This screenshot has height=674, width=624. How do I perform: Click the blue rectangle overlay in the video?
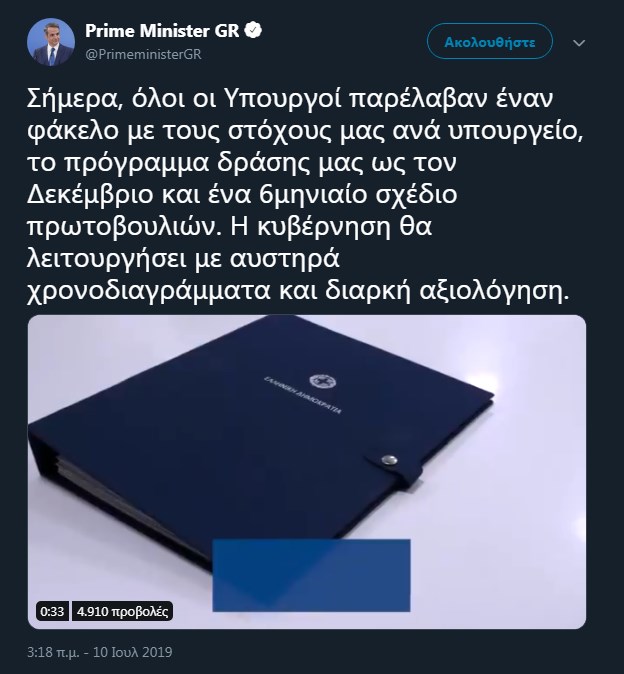click(311, 575)
